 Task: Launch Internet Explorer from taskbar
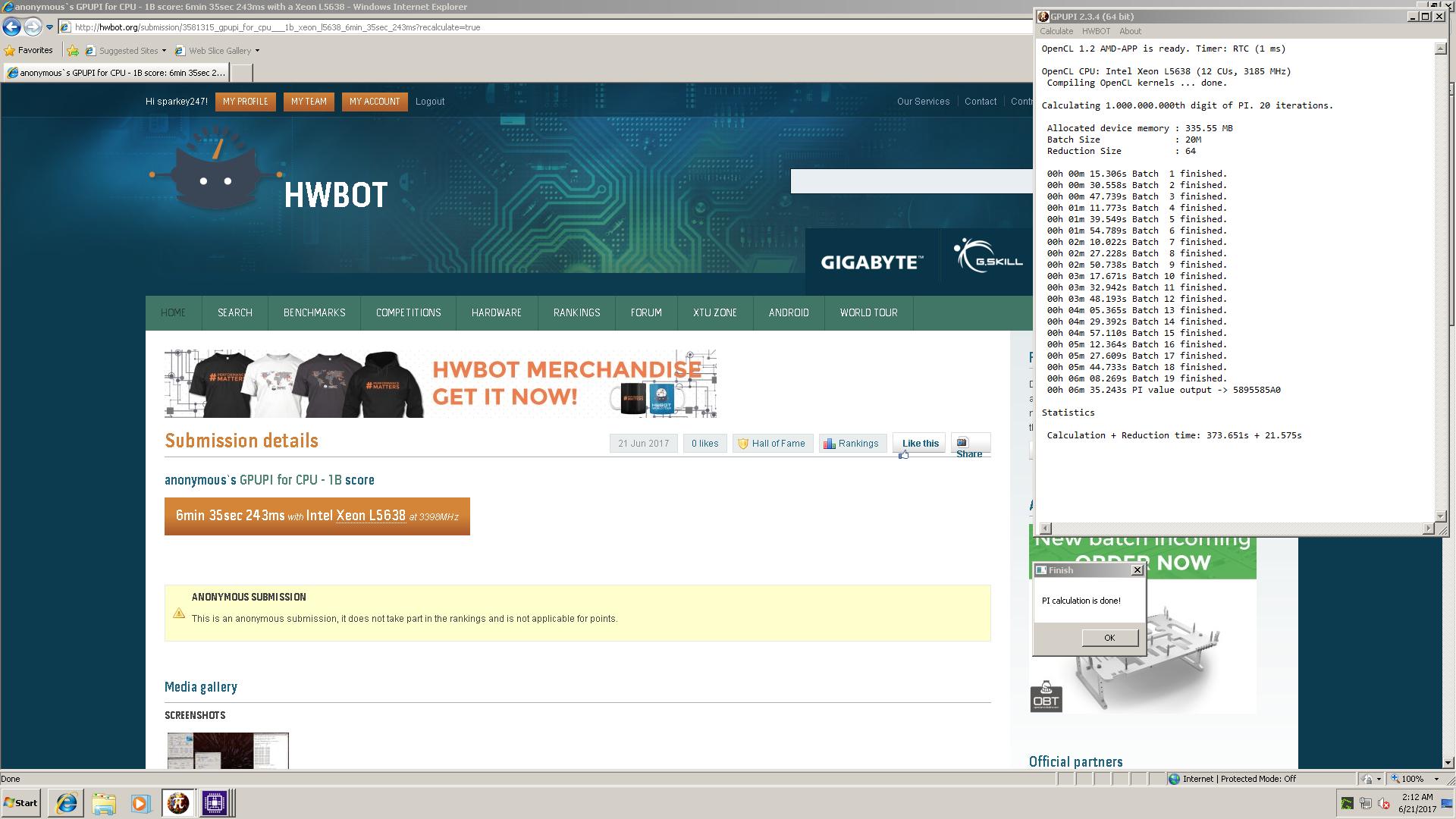click(67, 803)
